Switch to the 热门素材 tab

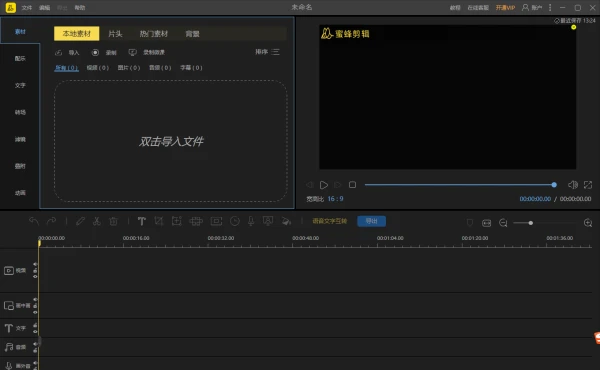point(153,34)
